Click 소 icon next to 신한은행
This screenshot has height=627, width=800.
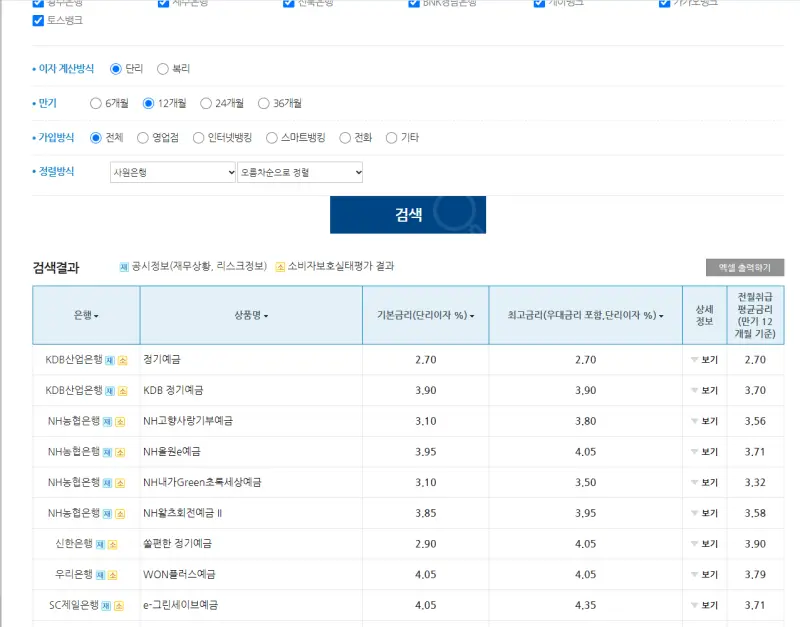pos(112,545)
